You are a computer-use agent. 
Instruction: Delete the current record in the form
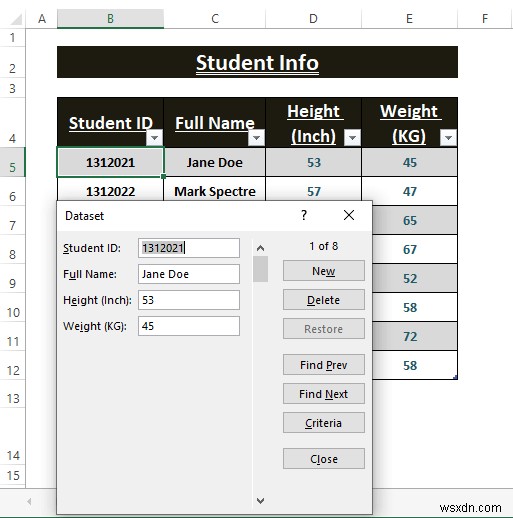(x=324, y=300)
